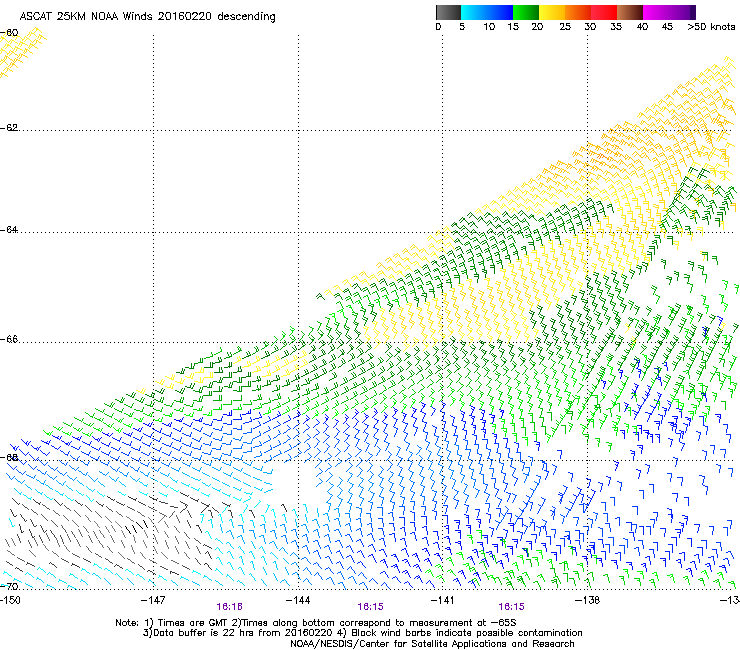The height and width of the screenshot is (650, 740).
Task: Select the yellow 20-25 knots legend segment
Action: (552, 12)
